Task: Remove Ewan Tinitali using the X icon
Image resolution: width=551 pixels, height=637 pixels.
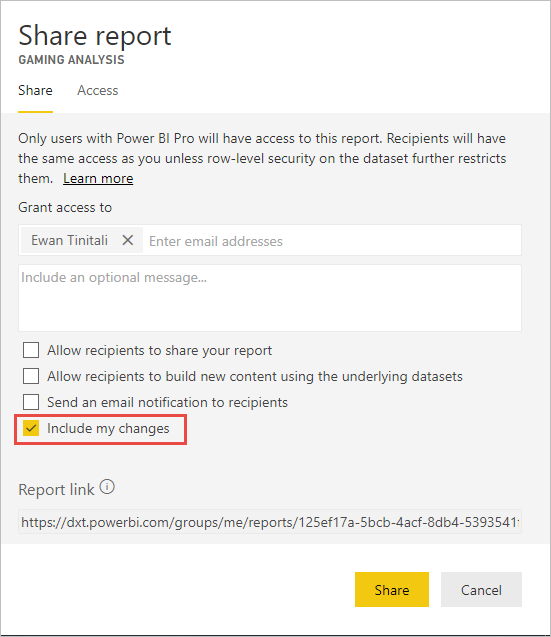Action: click(x=128, y=240)
